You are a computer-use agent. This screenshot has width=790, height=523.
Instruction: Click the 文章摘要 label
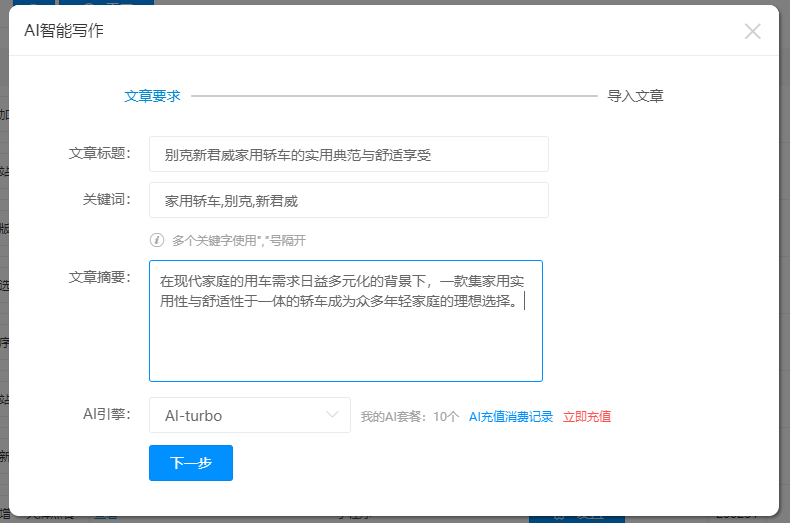tap(100, 277)
